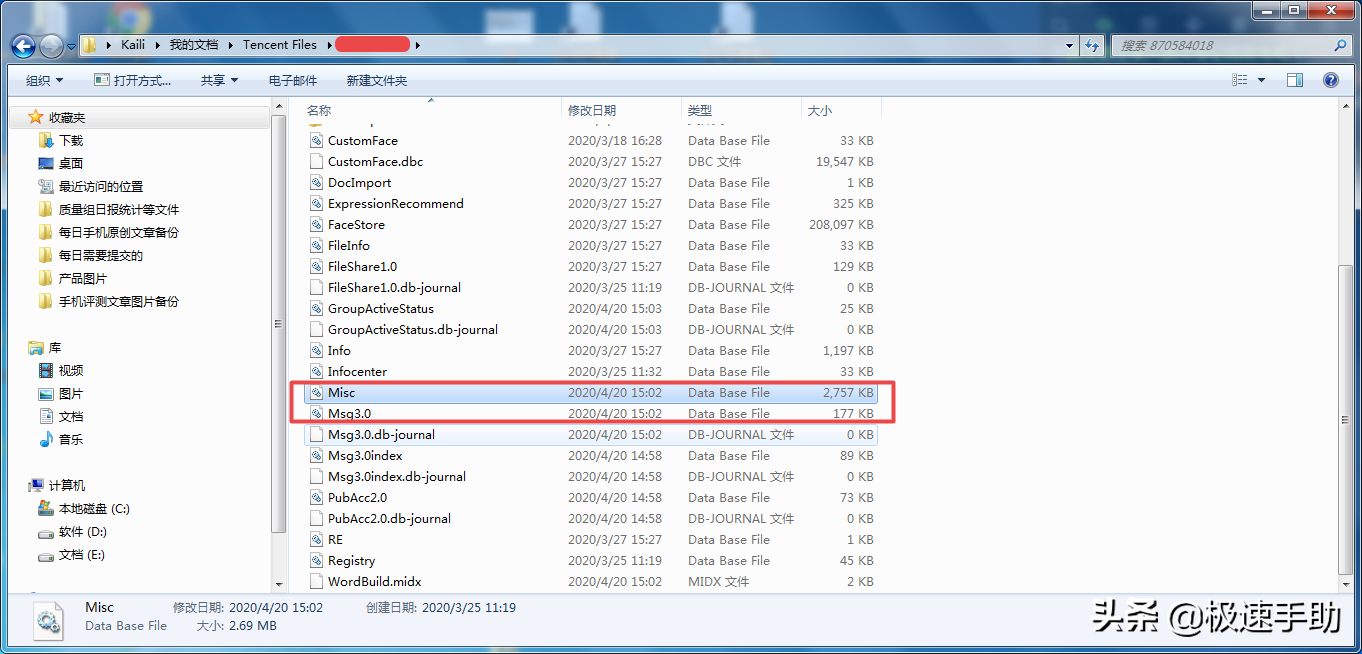This screenshot has width=1362, height=654.
Task: Click the 电子邮件 toolbar button
Action: point(293,80)
